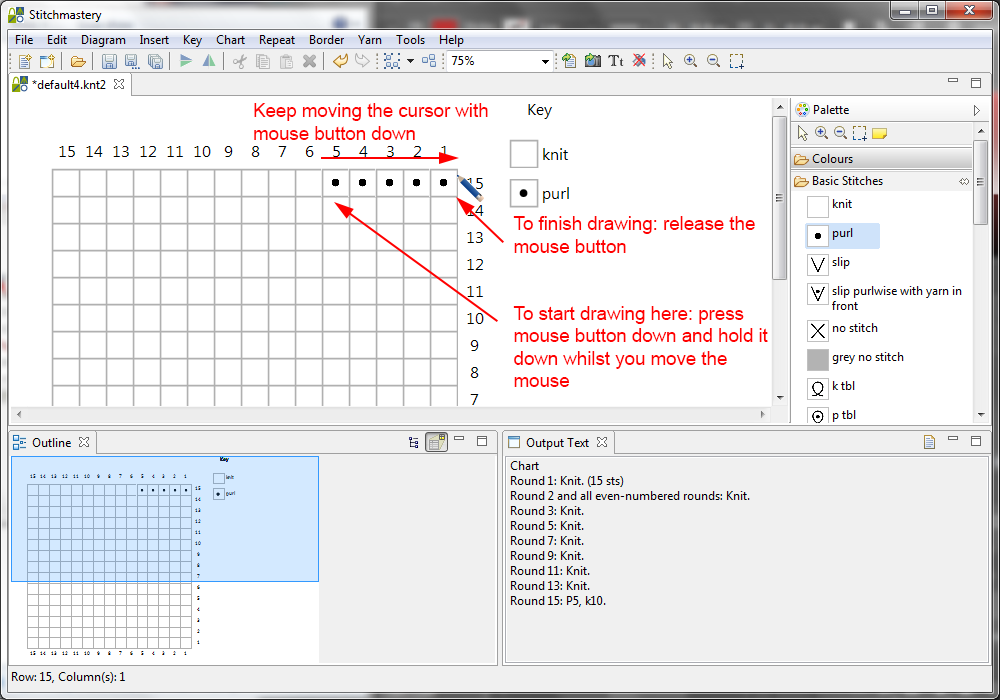Image resolution: width=1000 pixels, height=700 pixels.
Task: Click the select-all dashed squares icon
Action: click(392, 61)
